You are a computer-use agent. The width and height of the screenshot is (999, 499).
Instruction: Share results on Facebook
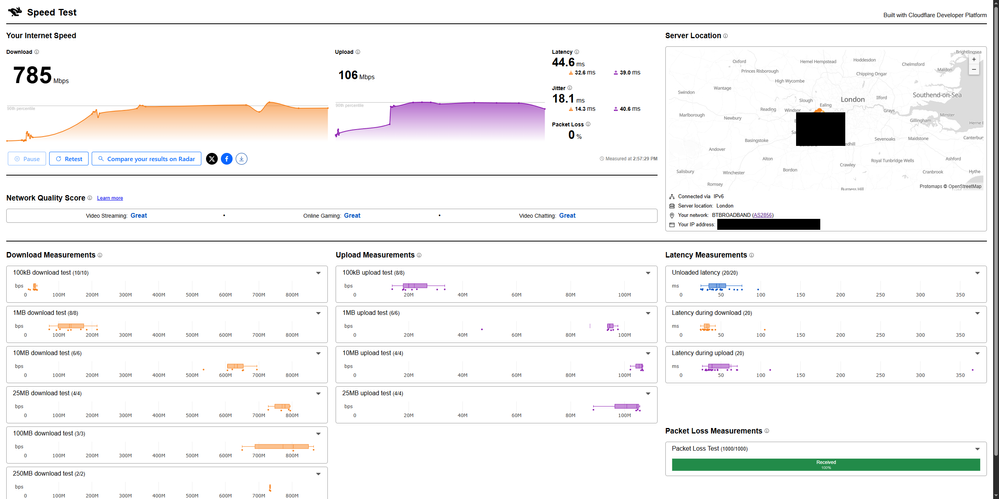pyautogui.click(x=227, y=158)
